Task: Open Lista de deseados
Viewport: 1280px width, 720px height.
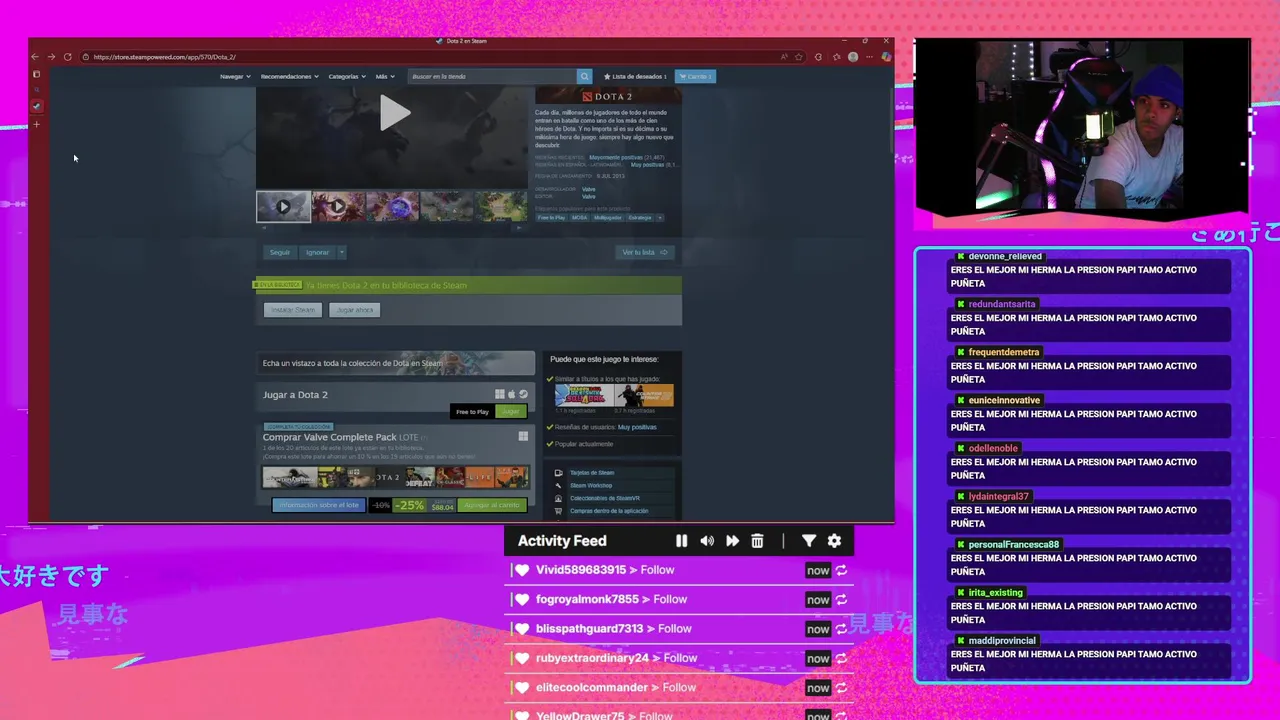Action: [635, 76]
